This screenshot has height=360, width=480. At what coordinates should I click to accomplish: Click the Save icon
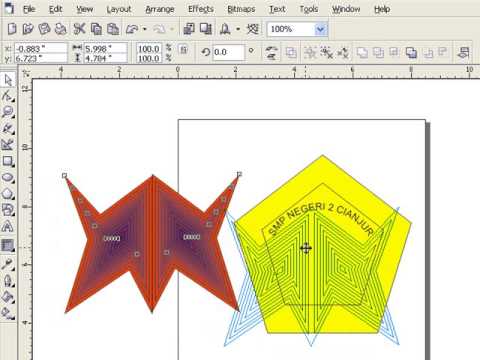(x=44, y=29)
